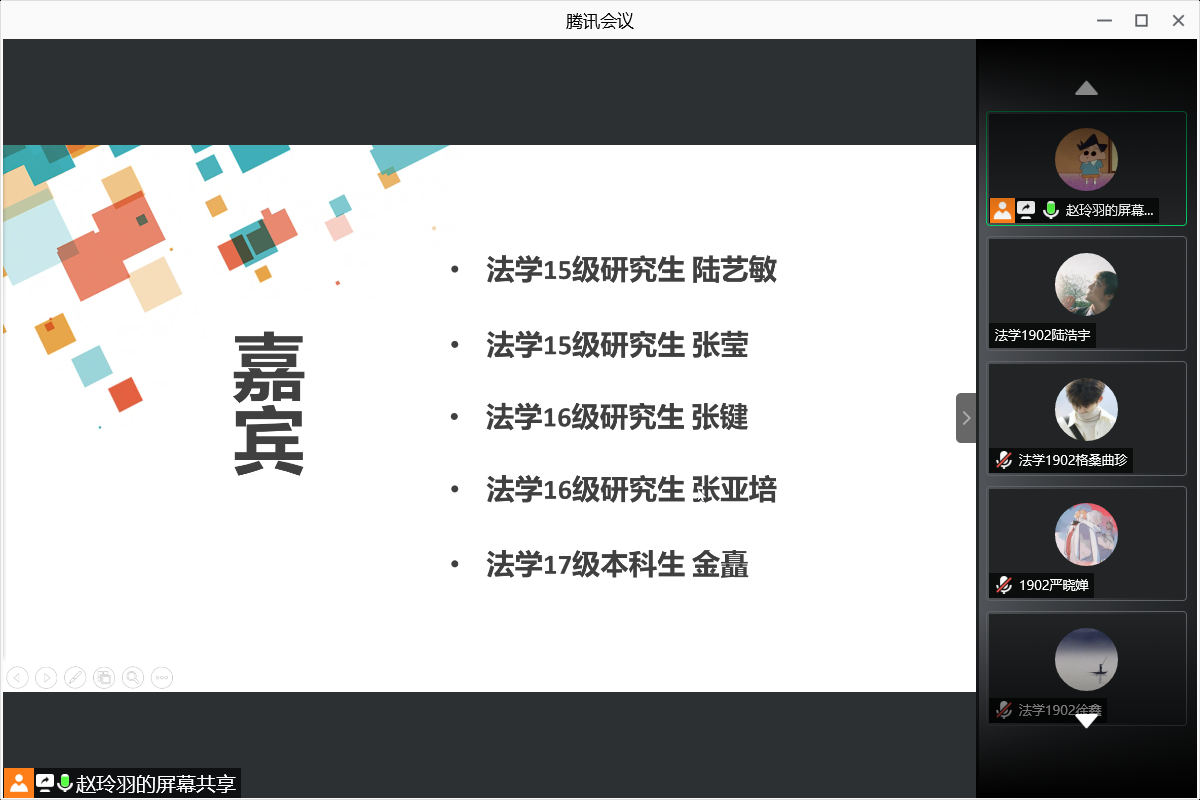Open the see all slides view button
Image resolution: width=1200 pixels, height=800 pixels.
[x=104, y=678]
